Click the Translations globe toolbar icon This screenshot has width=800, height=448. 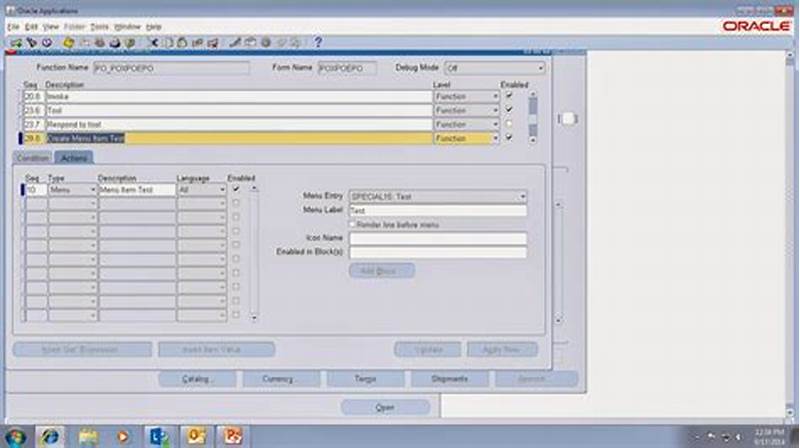point(265,43)
